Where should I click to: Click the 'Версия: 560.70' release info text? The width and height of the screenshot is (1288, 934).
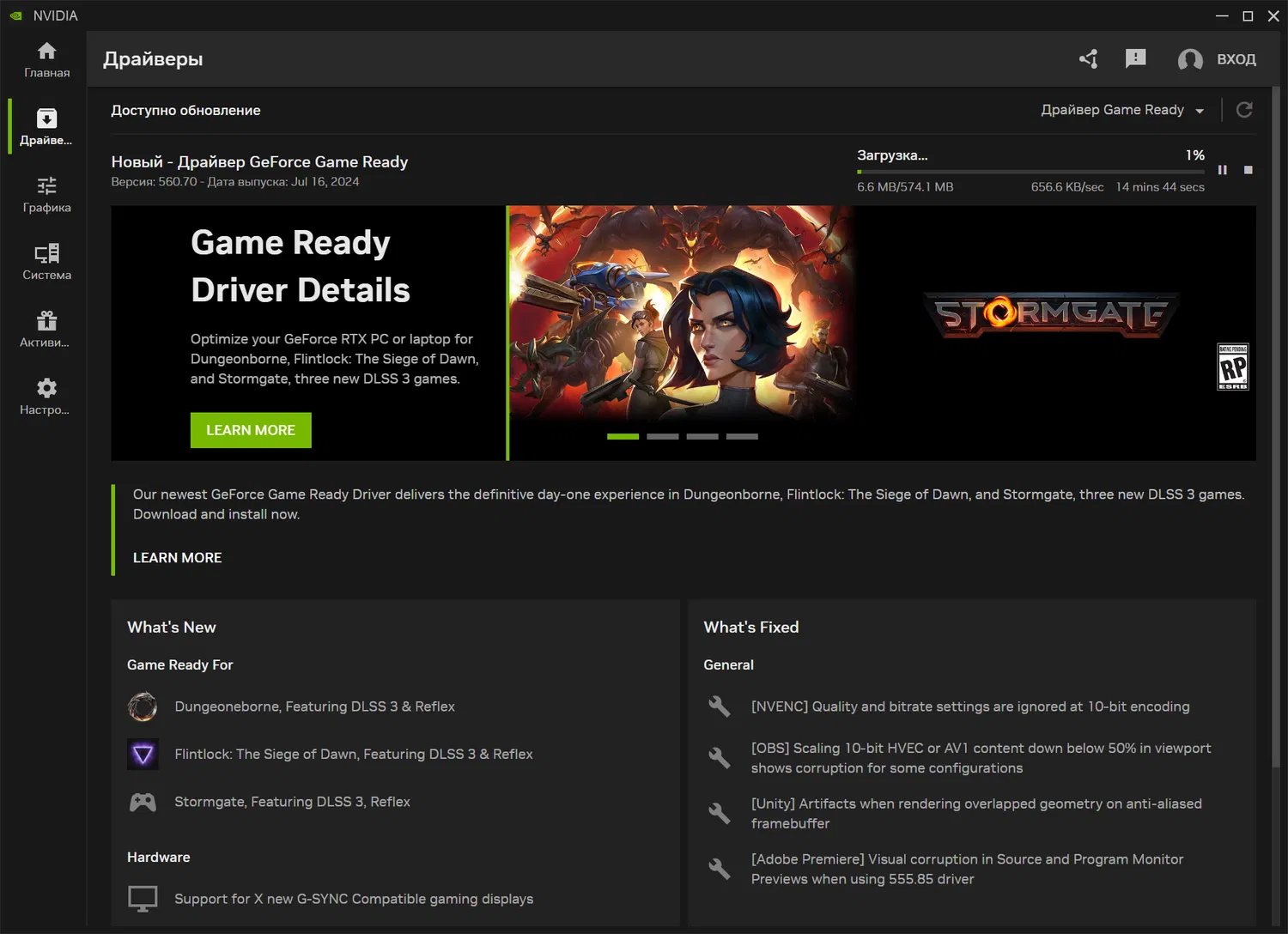(x=235, y=182)
